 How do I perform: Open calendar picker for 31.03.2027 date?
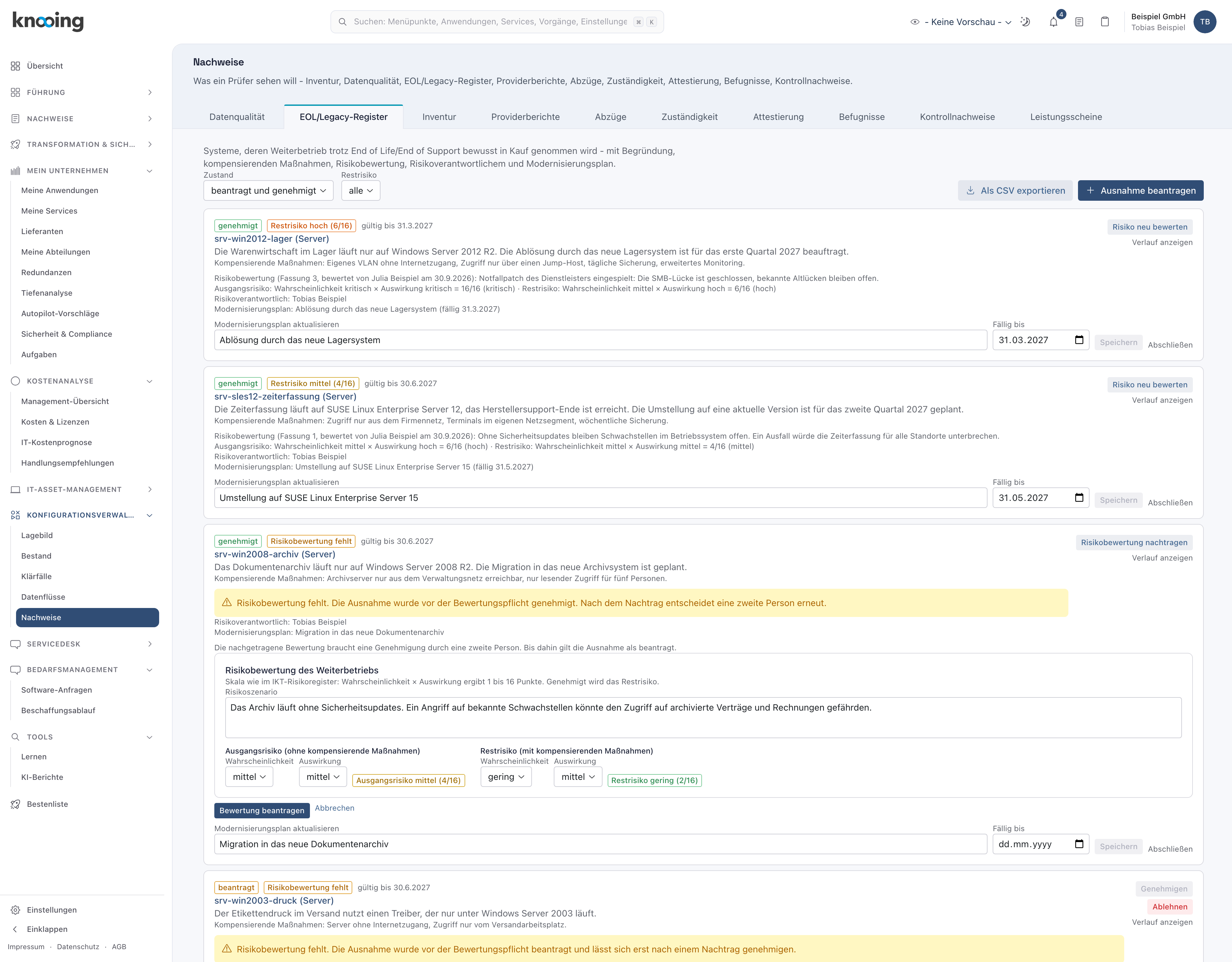[1079, 340]
